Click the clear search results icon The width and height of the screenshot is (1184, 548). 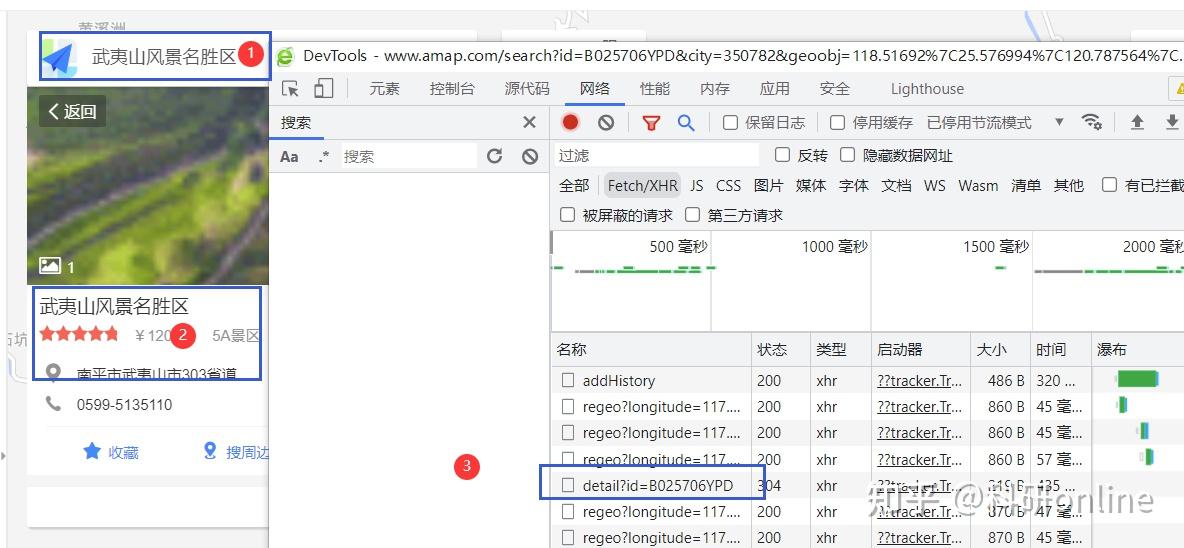530,156
